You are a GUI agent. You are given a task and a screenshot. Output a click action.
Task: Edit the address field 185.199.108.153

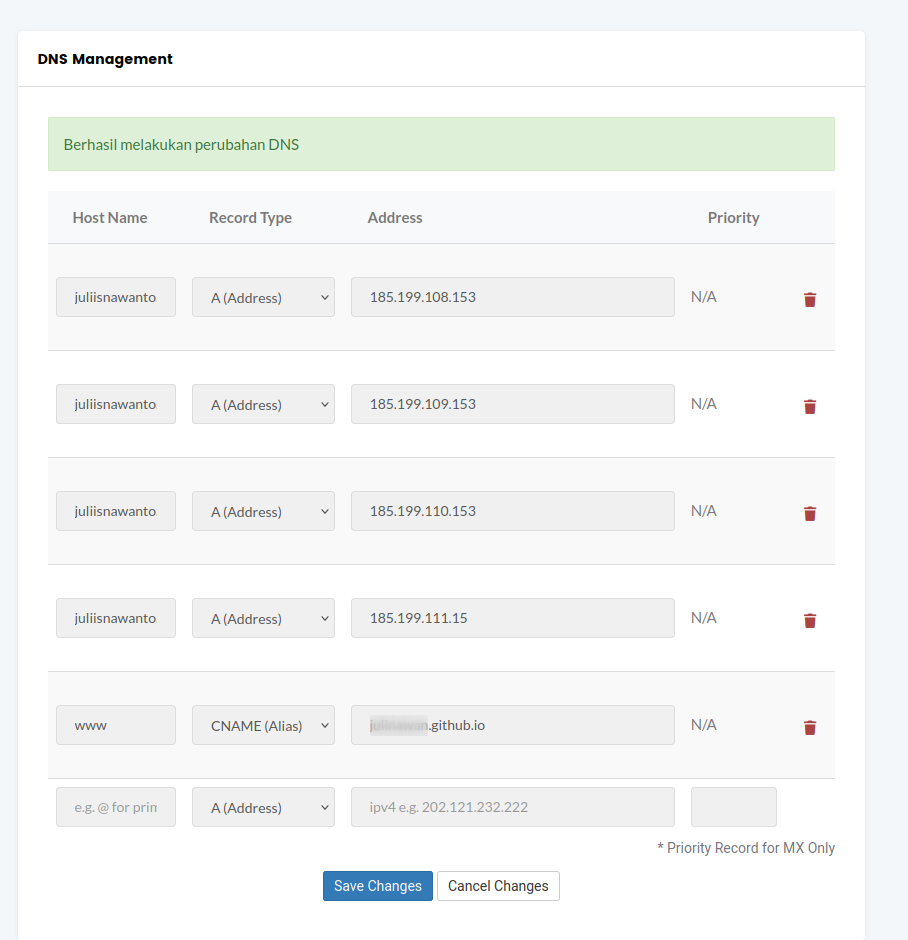pyautogui.click(x=512, y=297)
